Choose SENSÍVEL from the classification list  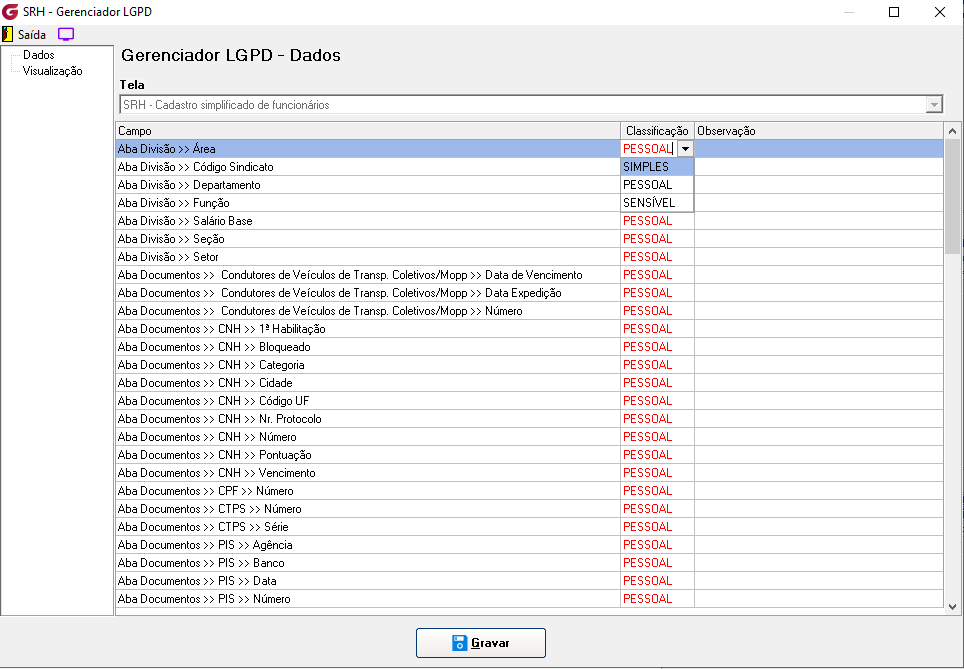pyautogui.click(x=657, y=202)
